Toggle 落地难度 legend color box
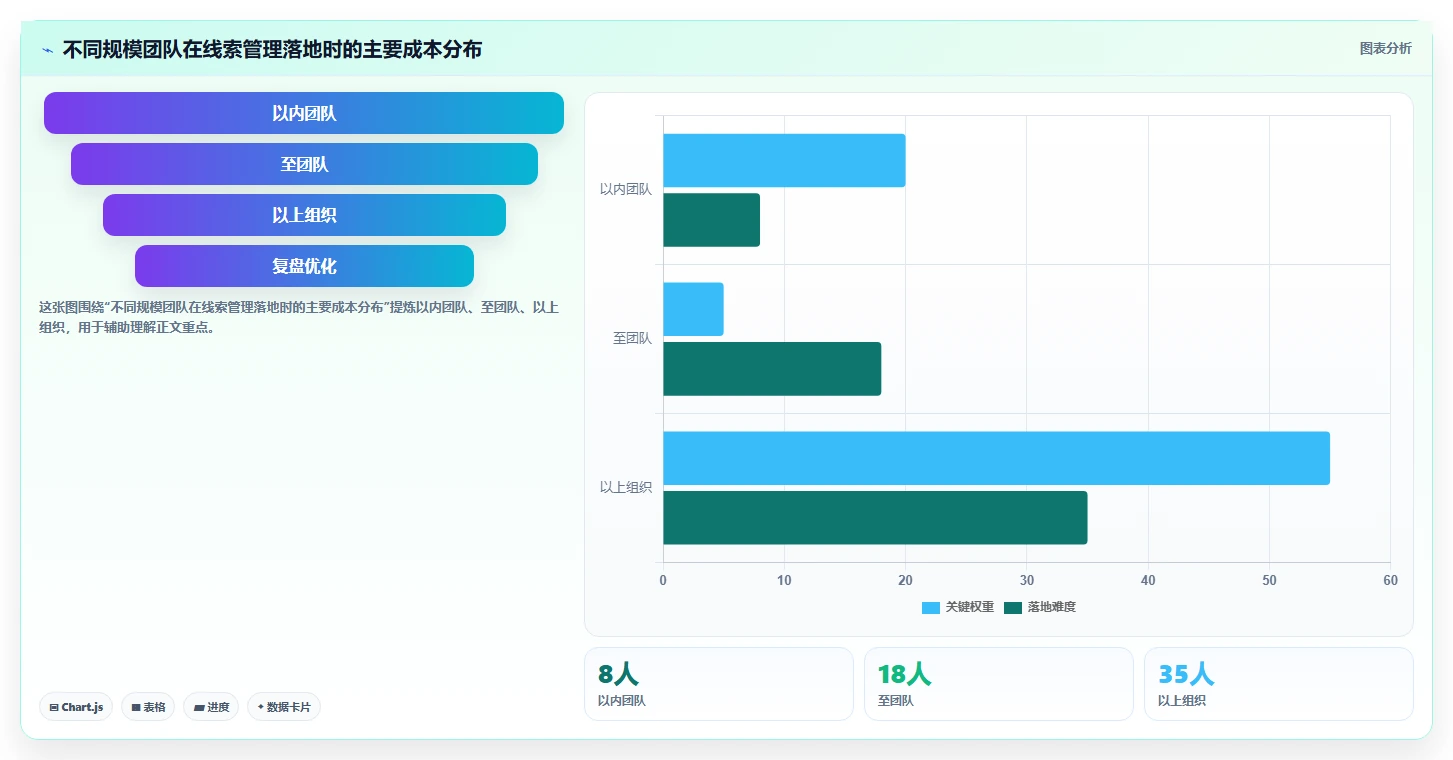This screenshot has height=760, width=1453. tap(1013, 607)
